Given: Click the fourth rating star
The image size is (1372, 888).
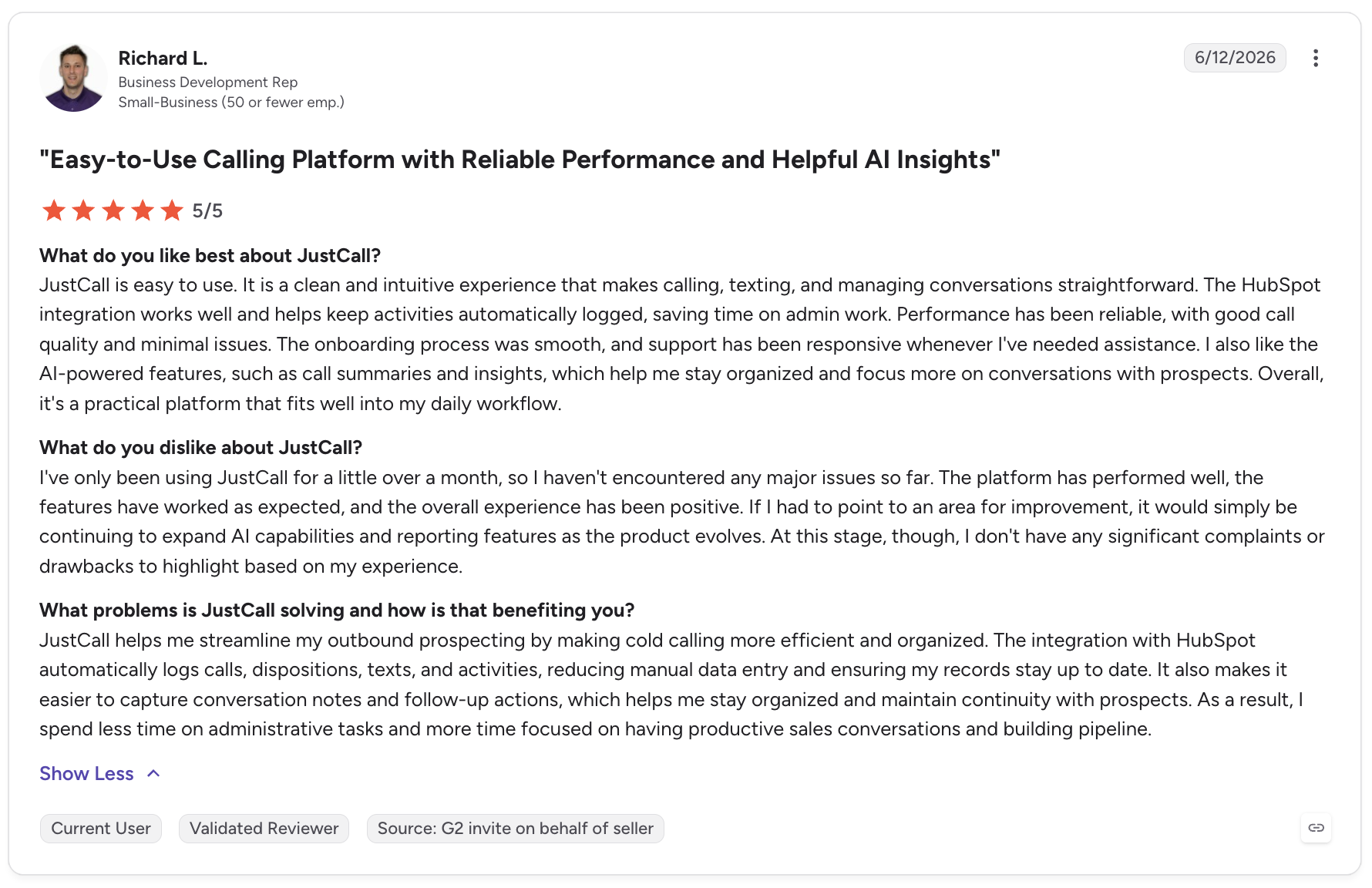Looking at the screenshot, I should click(143, 210).
